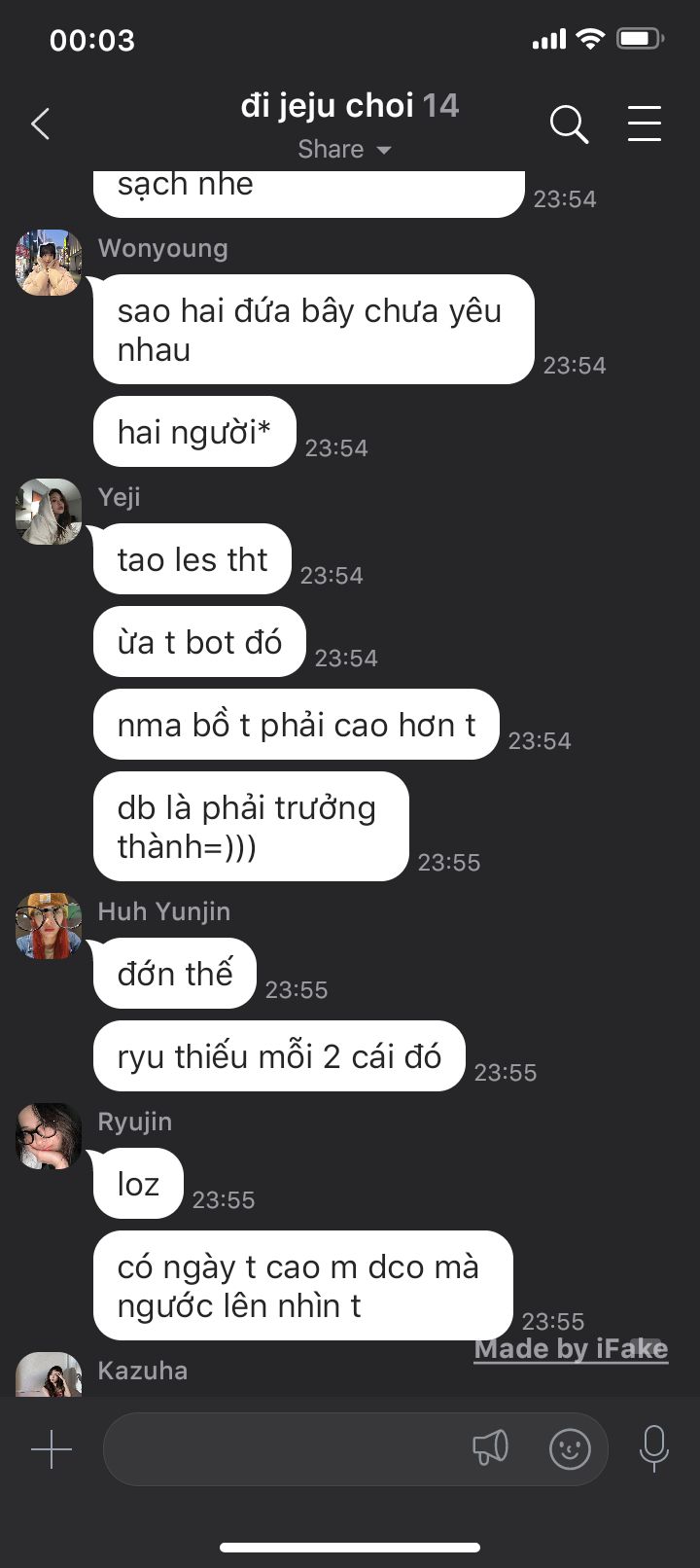Open the hamburger chat menu
This screenshot has height=1568, width=700.
click(x=644, y=125)
